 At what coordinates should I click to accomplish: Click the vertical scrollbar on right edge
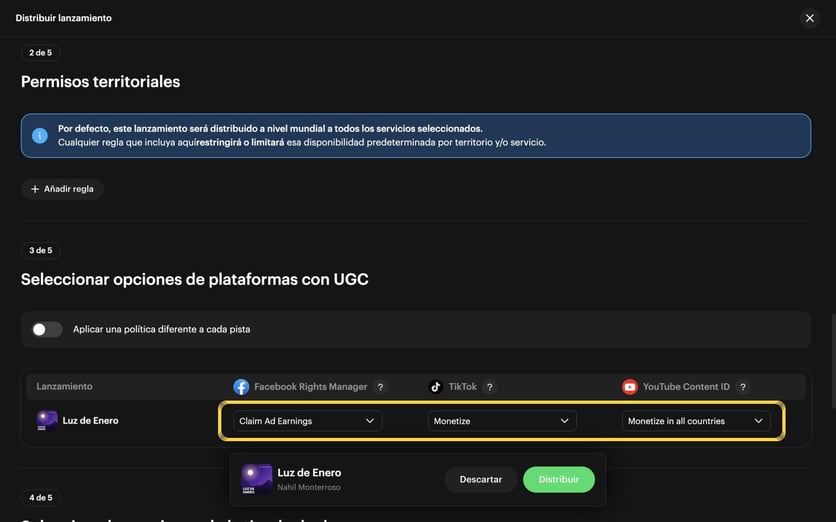(833, 361)
